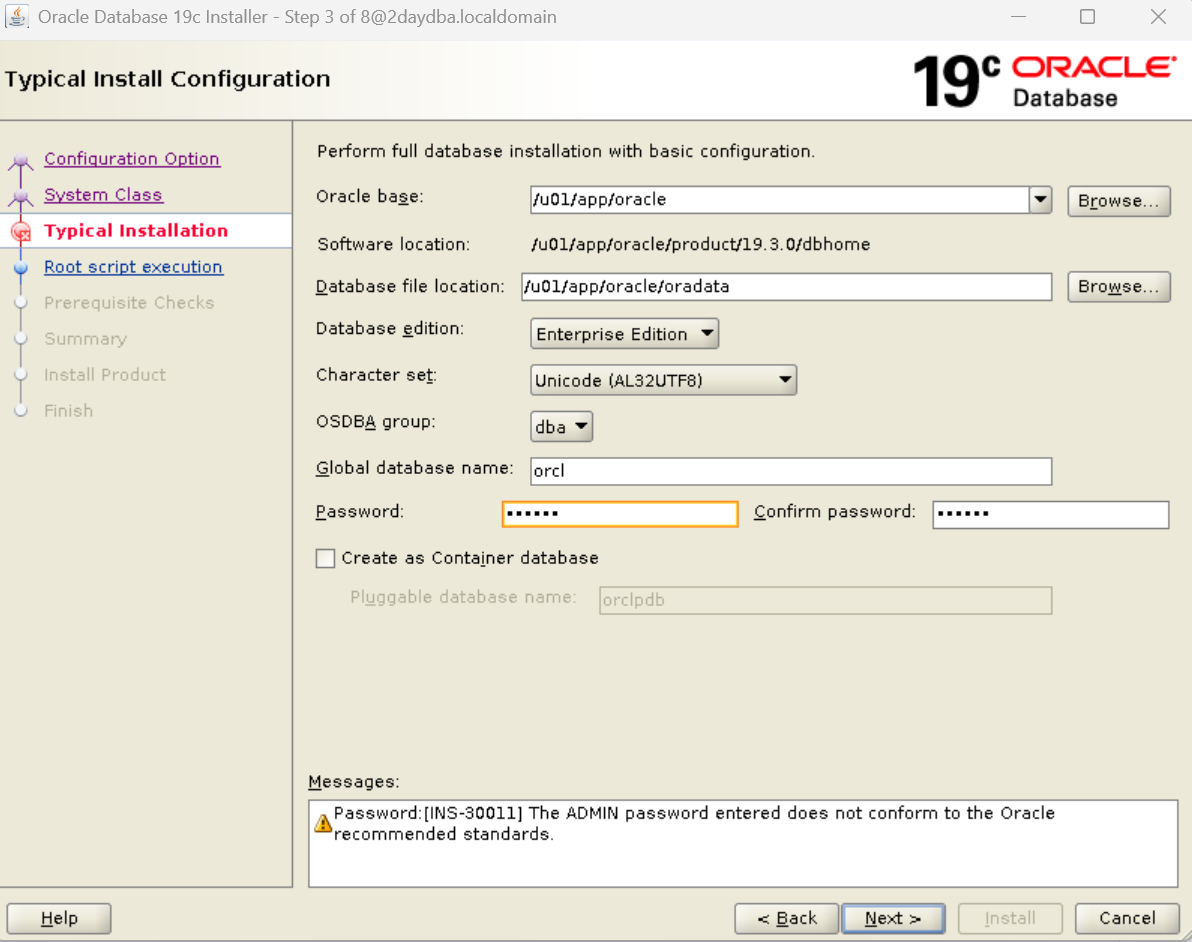Focus the Global database name field
1192x942 pixels.
coord(791,471)
